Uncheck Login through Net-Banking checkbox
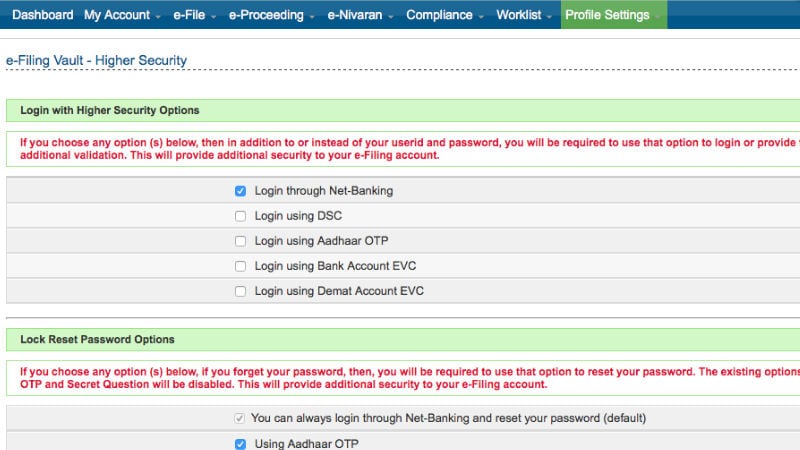The width and height of the screenshot is (800, 450). [x=240, y=191]
